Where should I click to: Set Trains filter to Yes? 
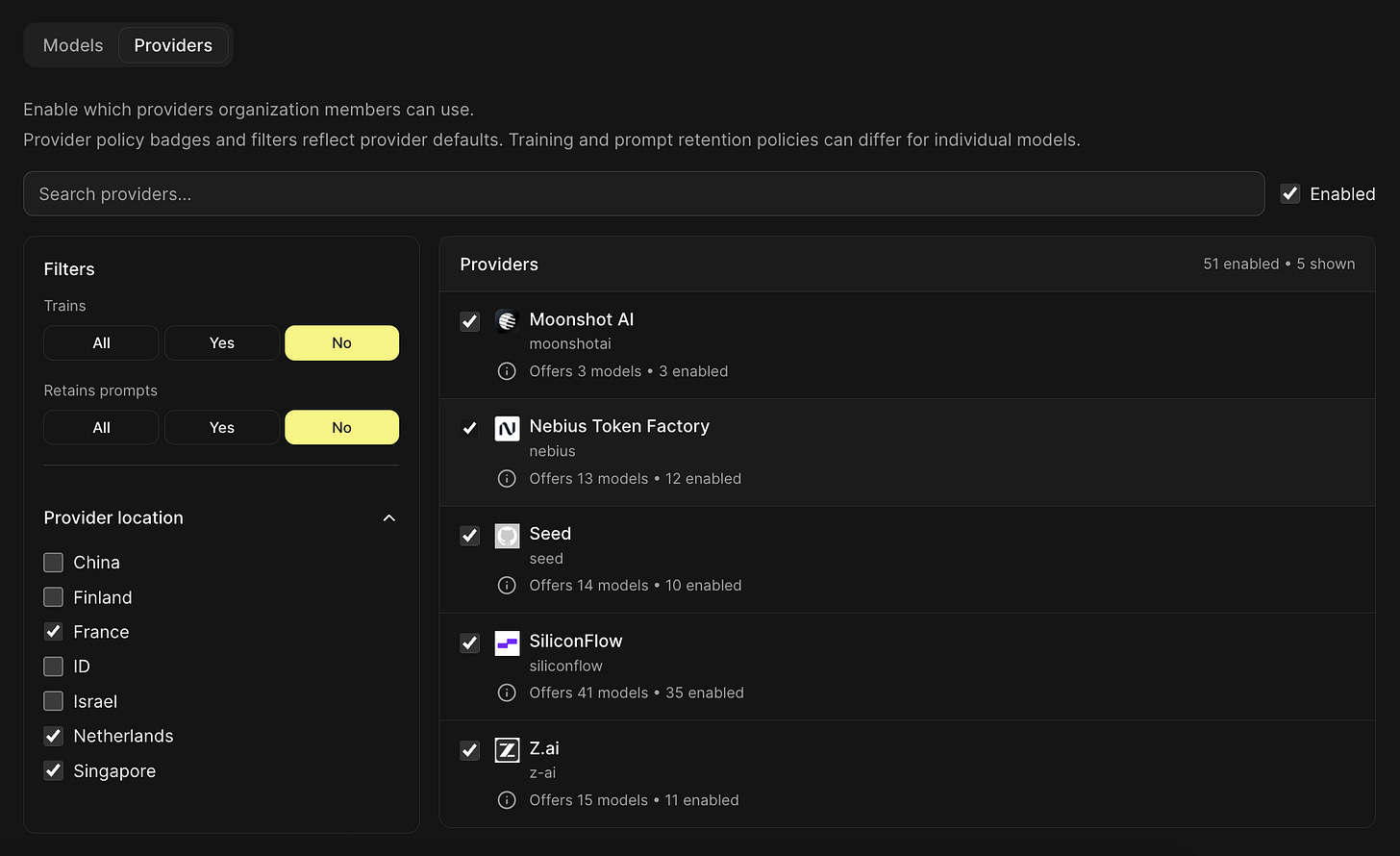(222, 342)
